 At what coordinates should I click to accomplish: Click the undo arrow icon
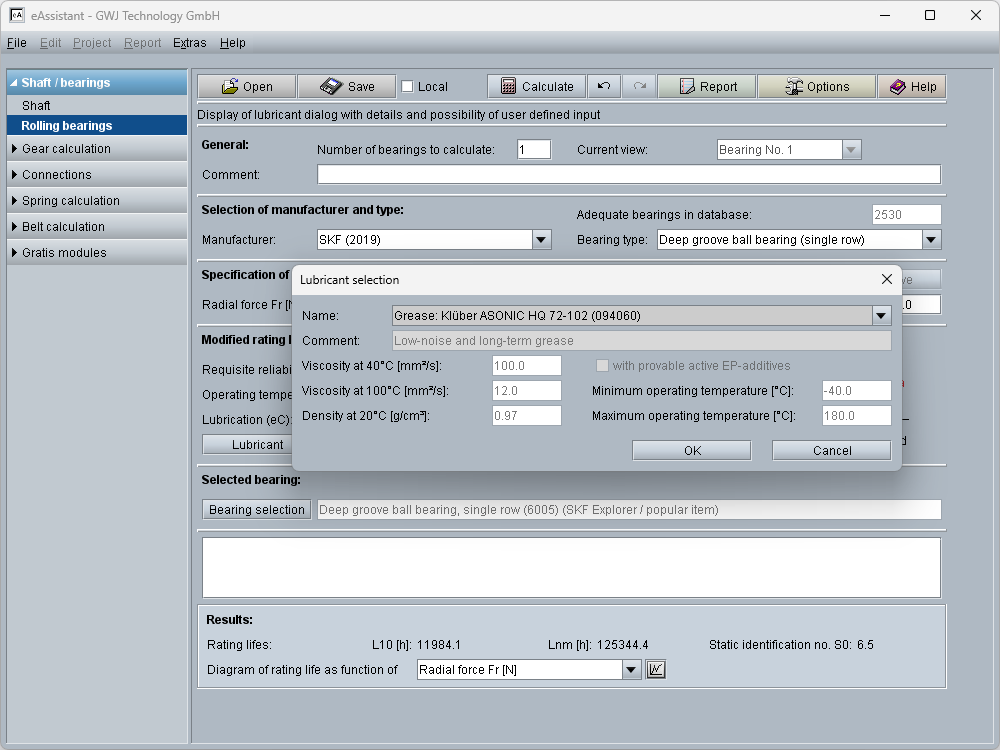coord(604,87)
